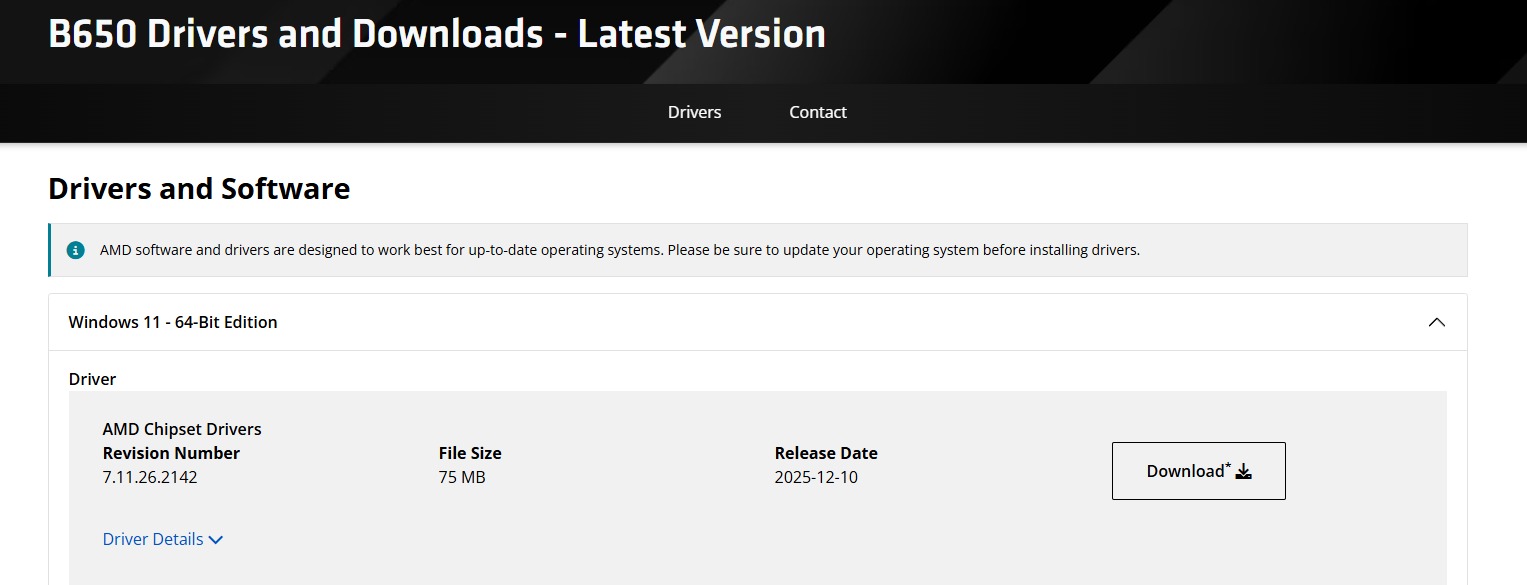
Task: Click the operating system update notice text
Action: tap(620, 250)
